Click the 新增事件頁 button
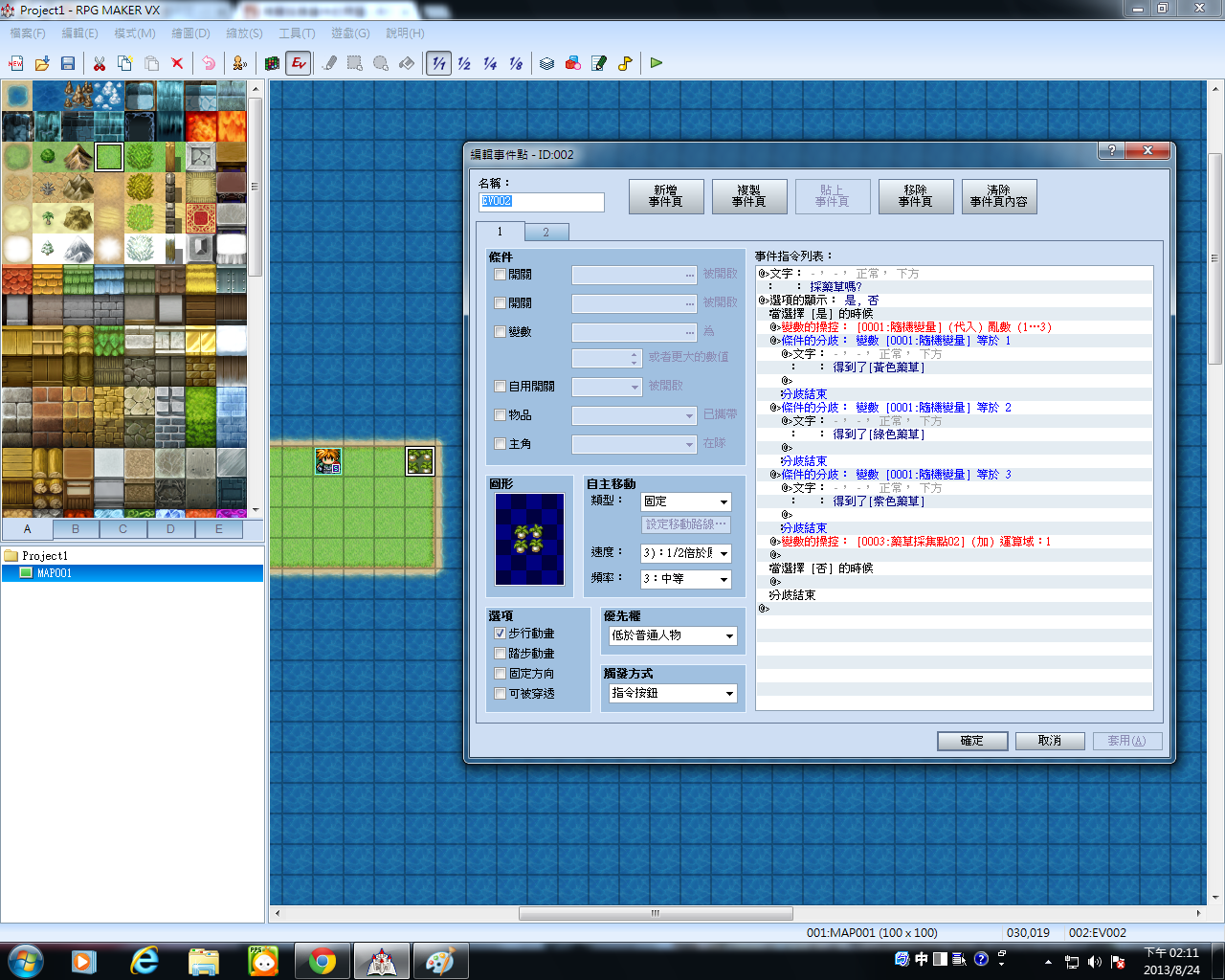 666,196
